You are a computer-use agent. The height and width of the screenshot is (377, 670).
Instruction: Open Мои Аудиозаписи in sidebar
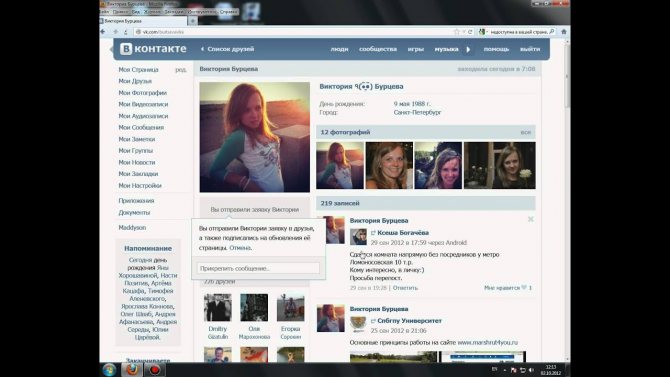(143, 116)
